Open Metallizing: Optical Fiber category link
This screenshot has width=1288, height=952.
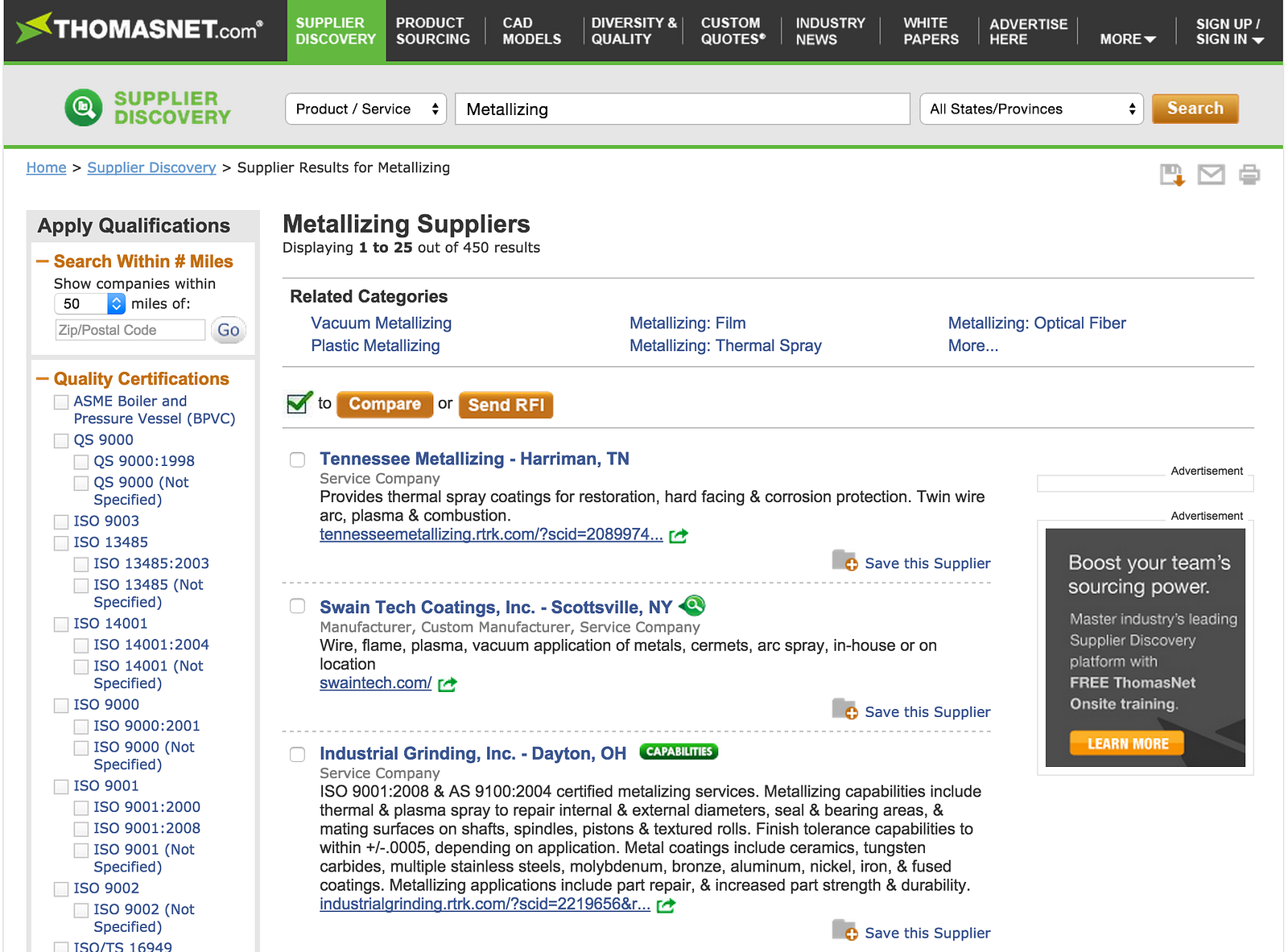[x=1037, y=324]
